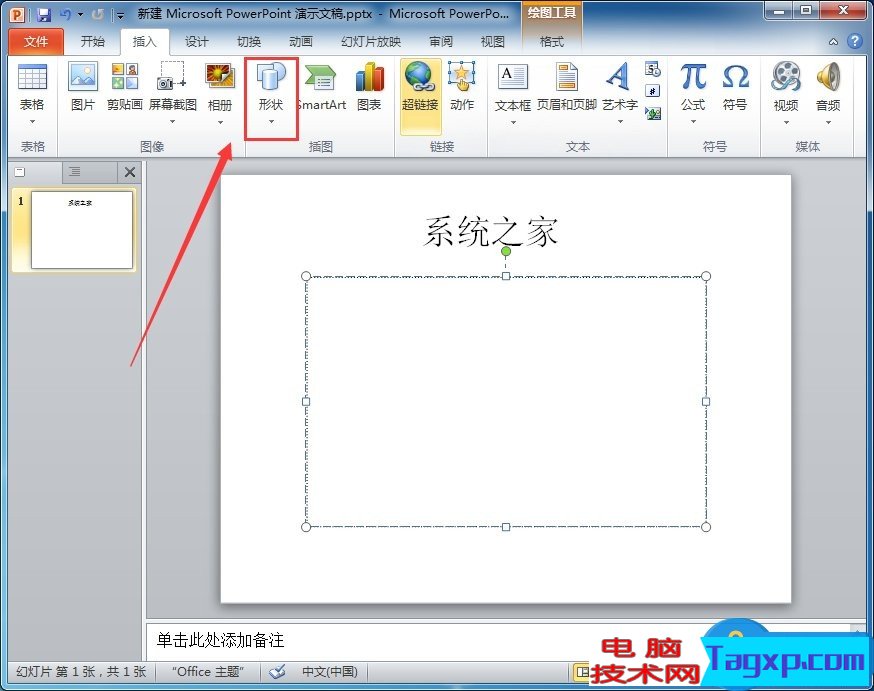The width and height of the screenshot is (874, 691).
Task: Switch to the slides thumbnail pane tab
Action: tap(35, 172)
